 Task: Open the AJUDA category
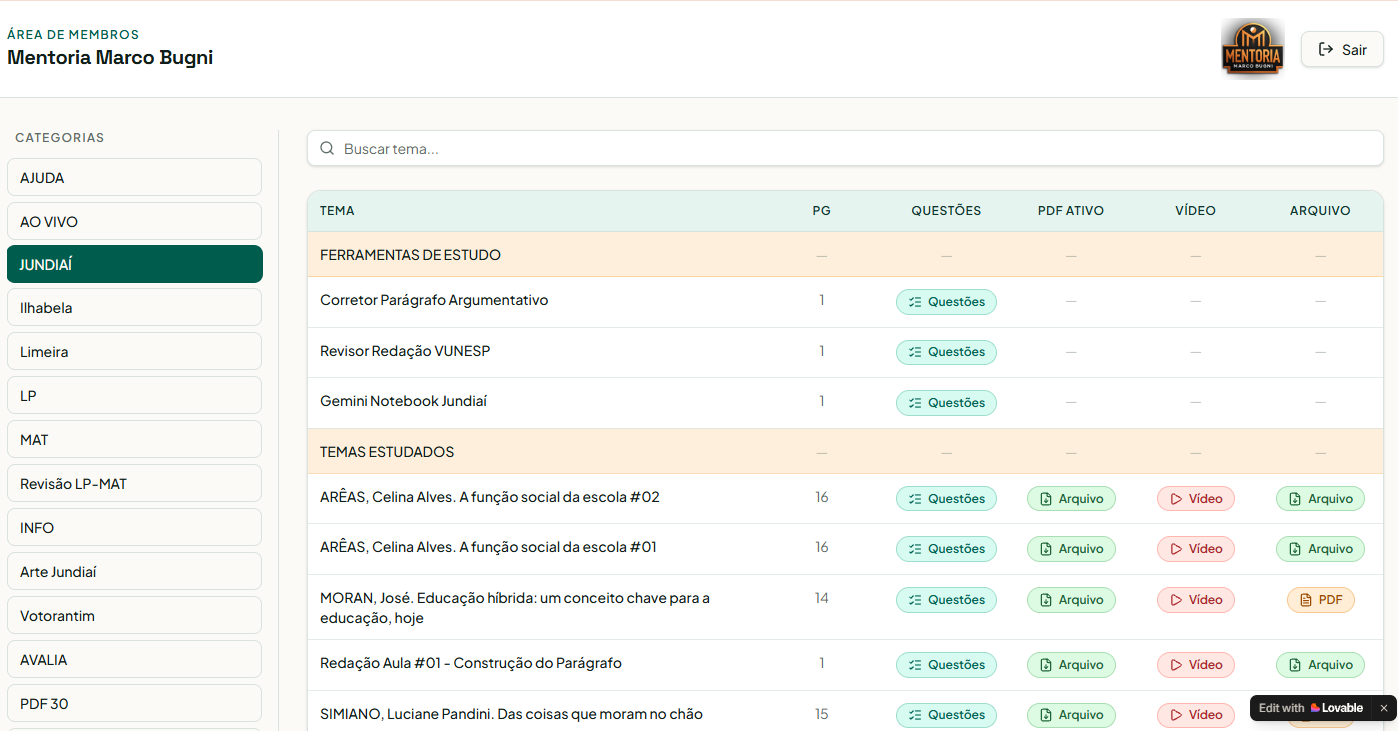(x=134, y=177)
